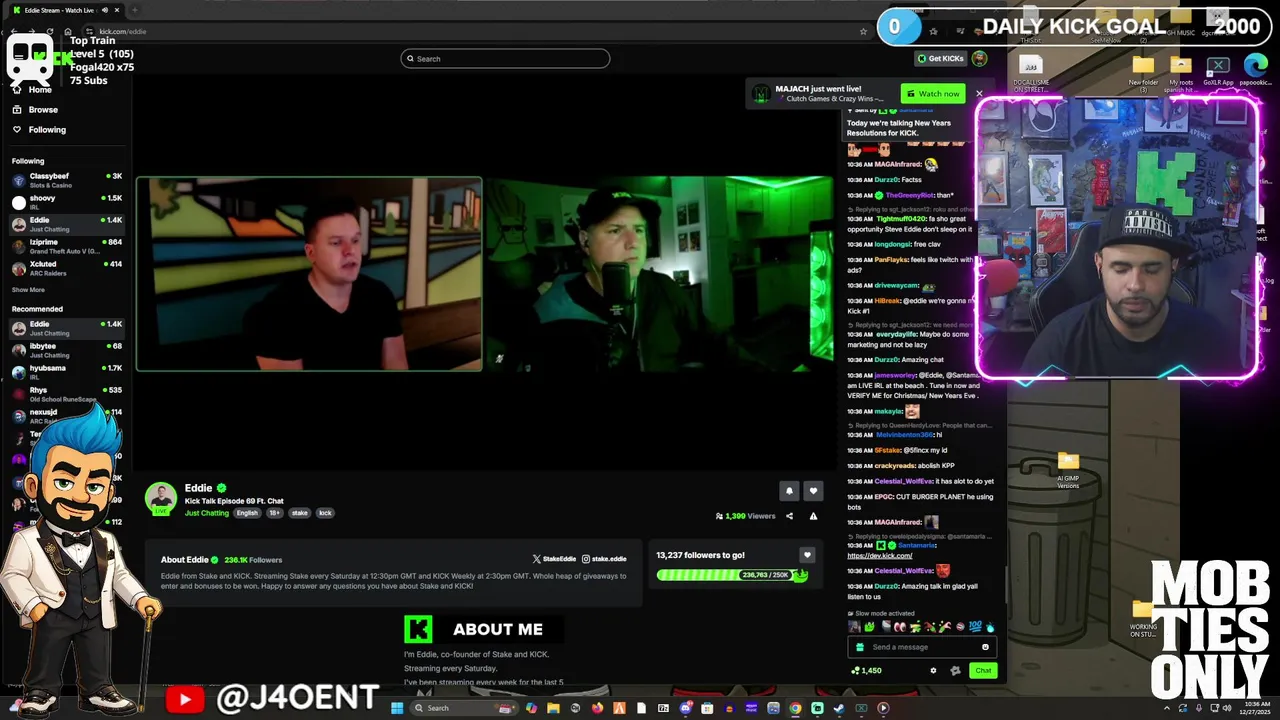Click the Windows Start button
1280x720 pixels.
click(397, 708)
